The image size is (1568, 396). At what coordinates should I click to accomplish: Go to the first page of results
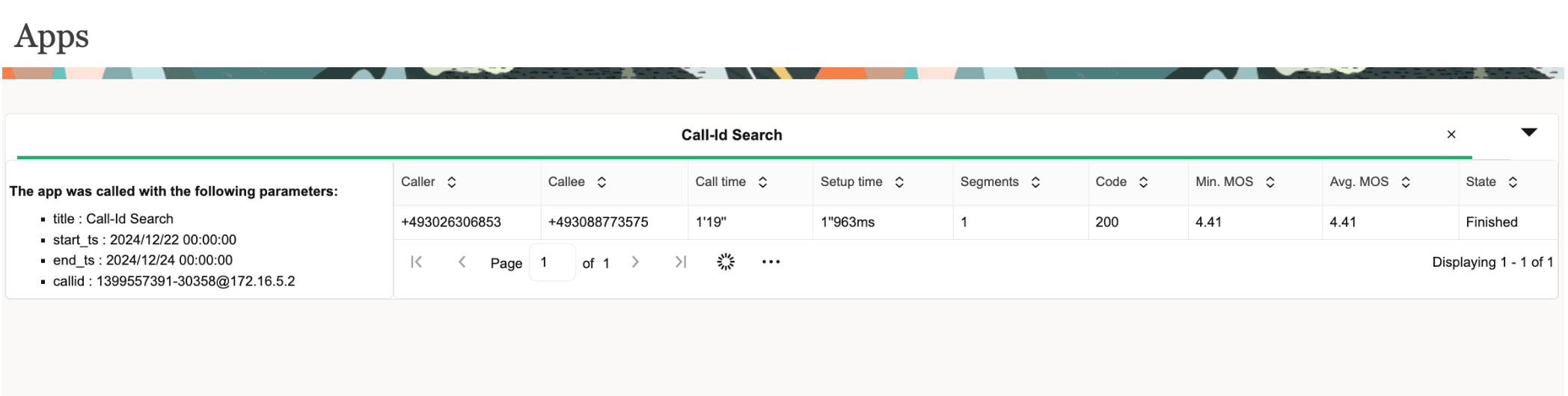[x=417, y=262]
